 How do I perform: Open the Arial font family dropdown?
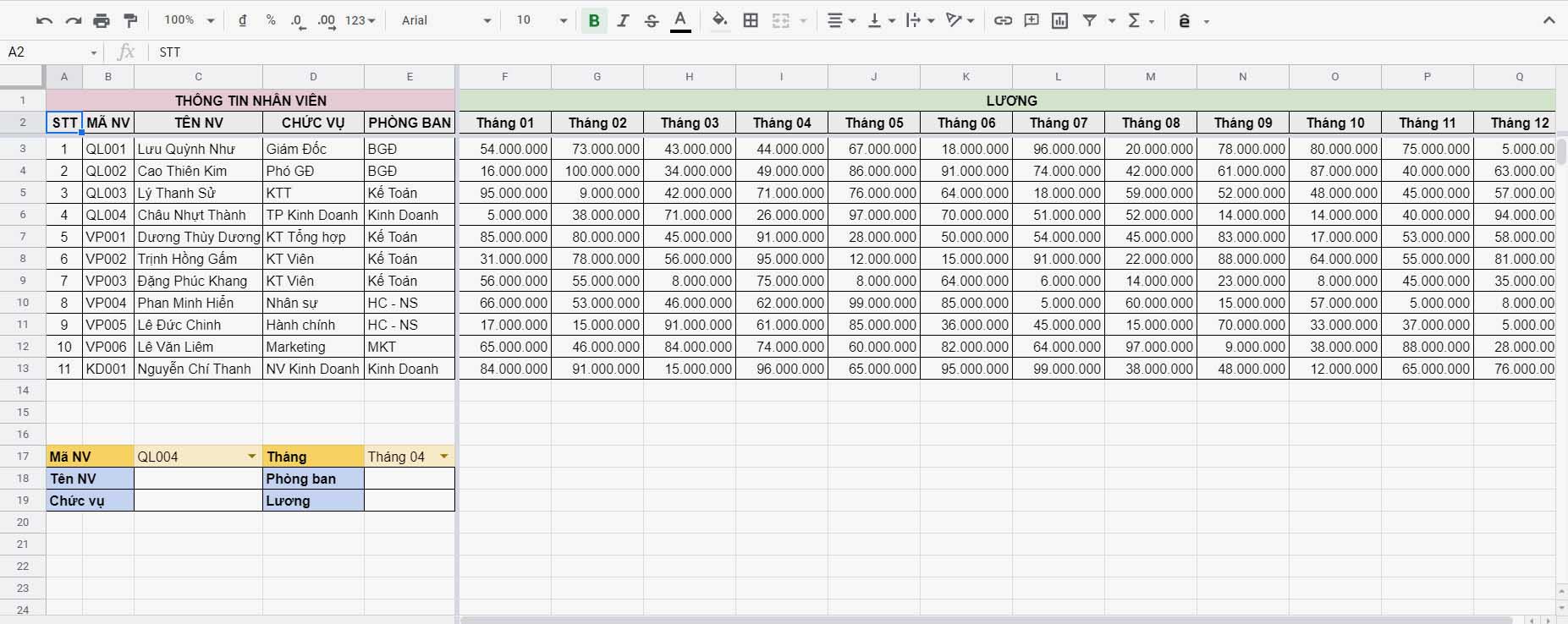[446, 20]
